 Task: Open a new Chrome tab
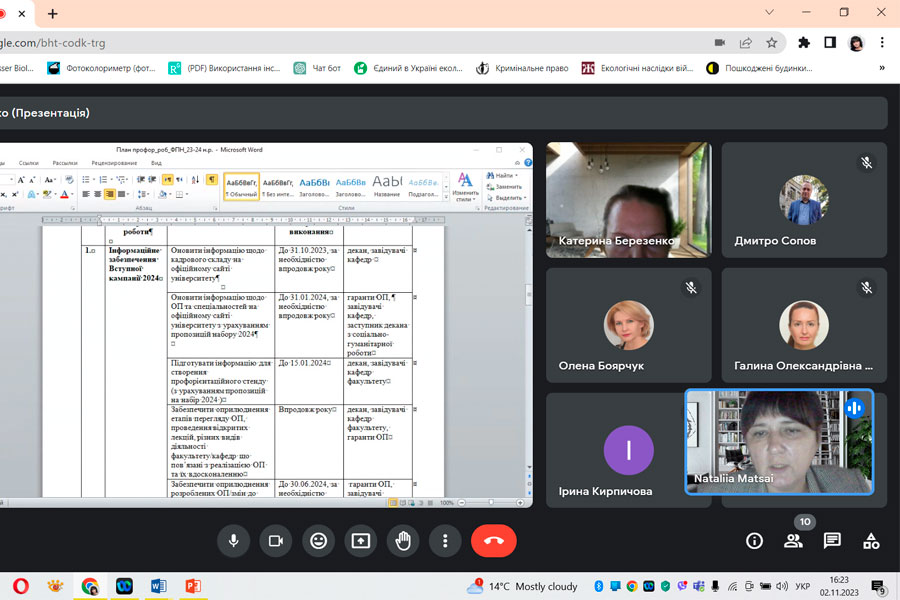(52, 13)
